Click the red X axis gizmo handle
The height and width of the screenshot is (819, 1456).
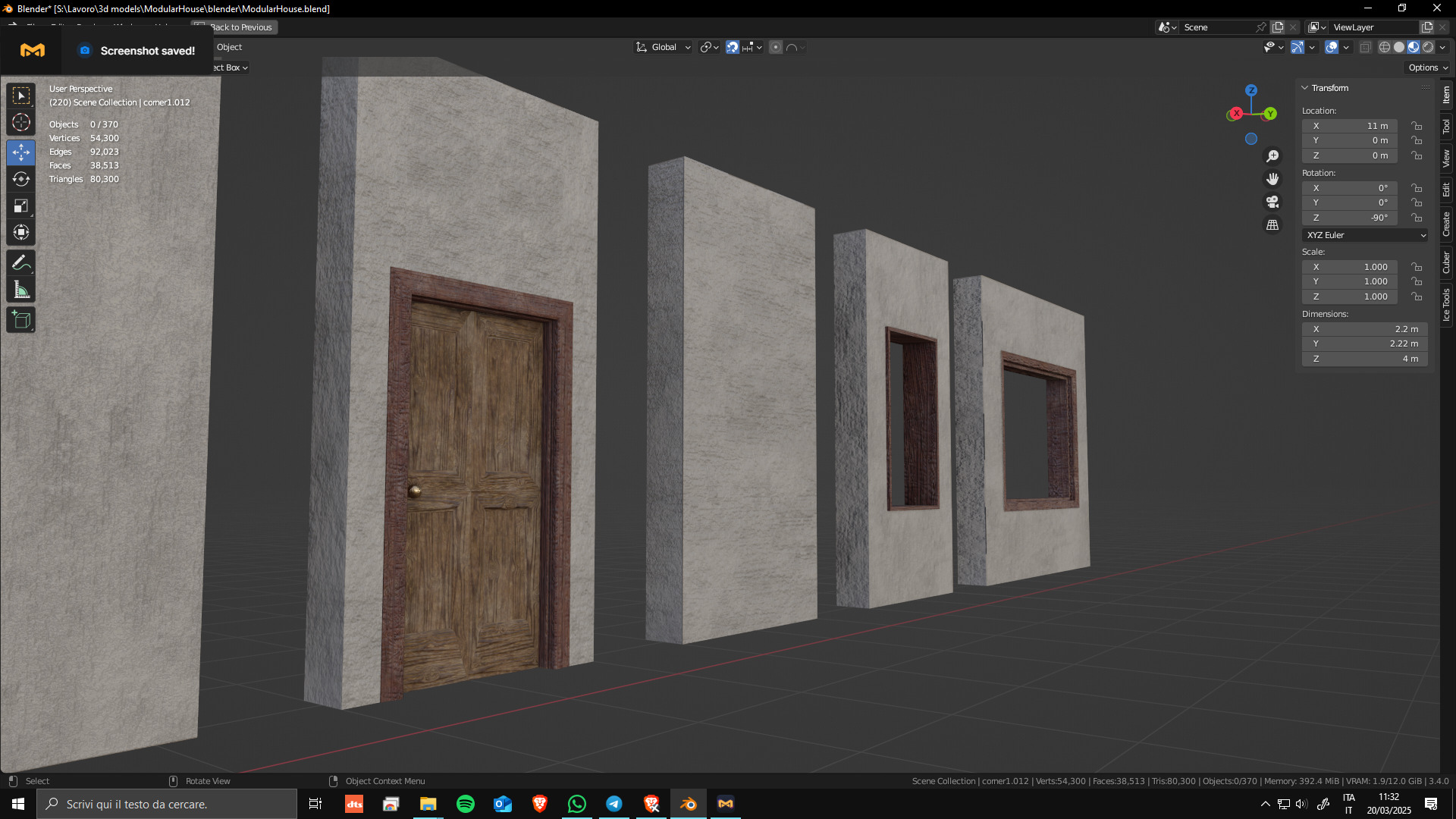1236,113
